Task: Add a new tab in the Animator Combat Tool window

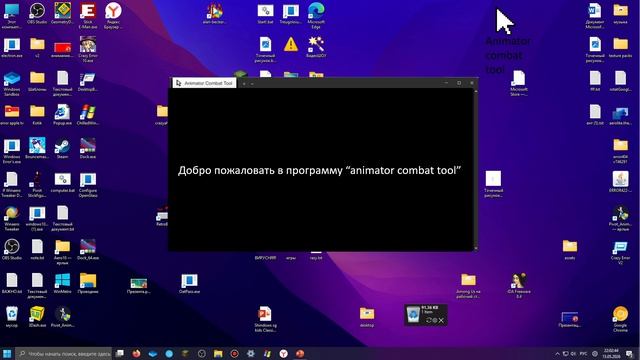Action: click(x=244, y=84)
